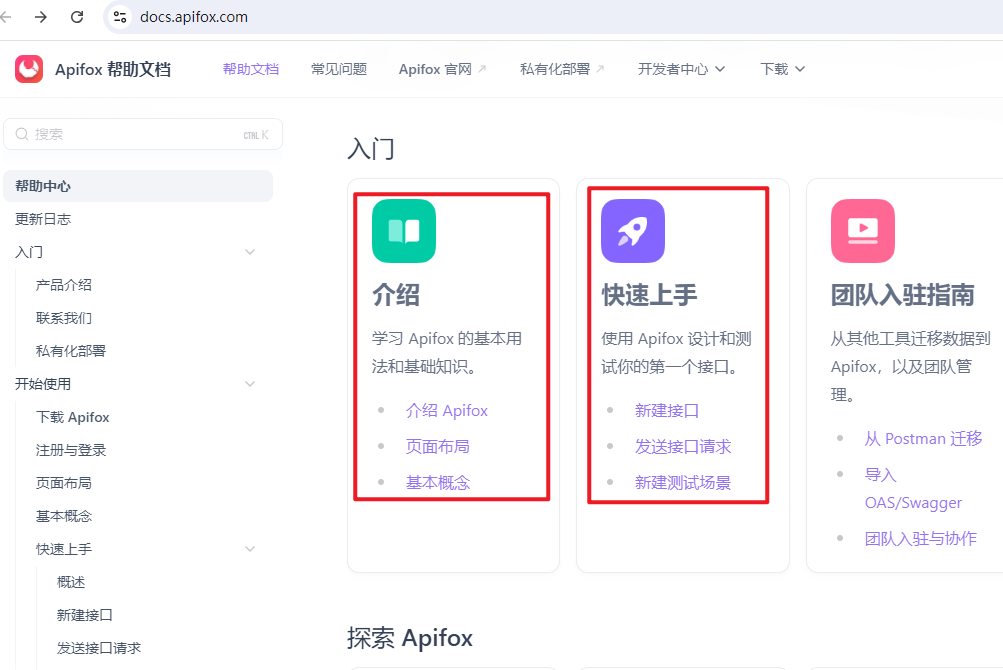Open 注册与登录 in the sidebar
The image size is (1003, 670).
(x=71, y=451)
